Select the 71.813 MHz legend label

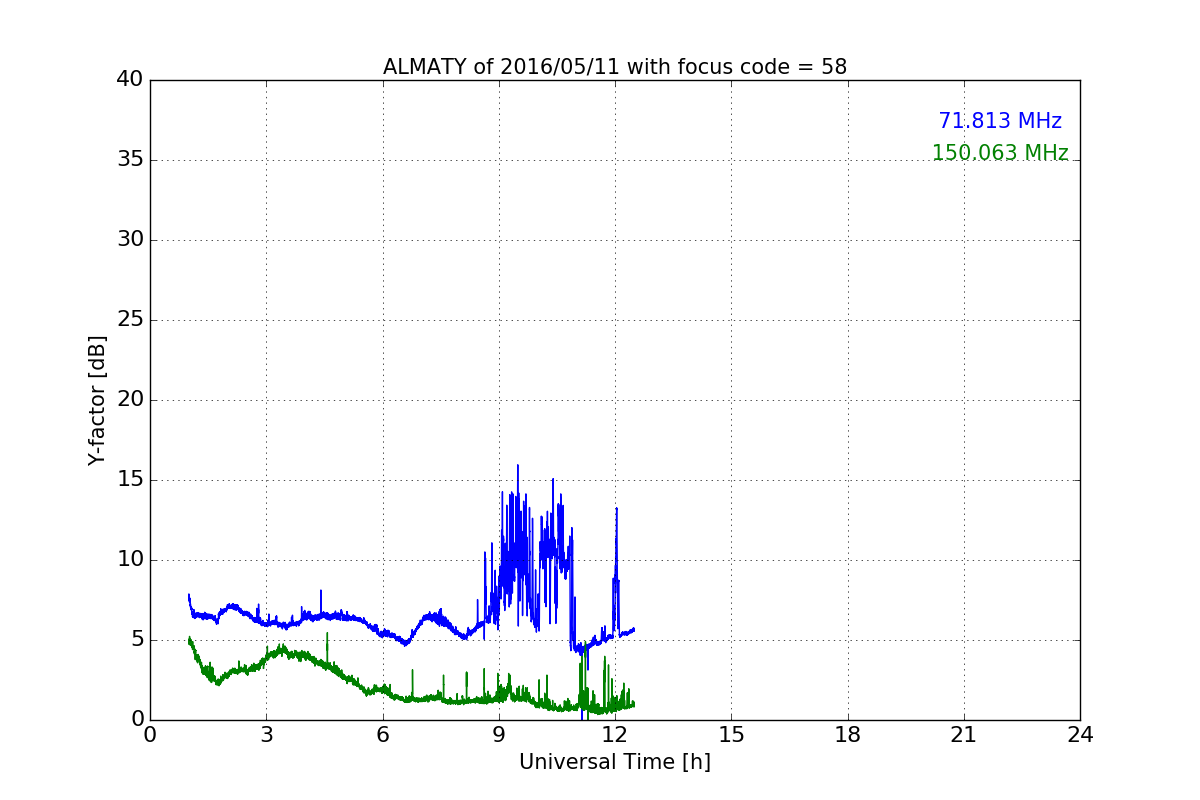pos(1000,121)
